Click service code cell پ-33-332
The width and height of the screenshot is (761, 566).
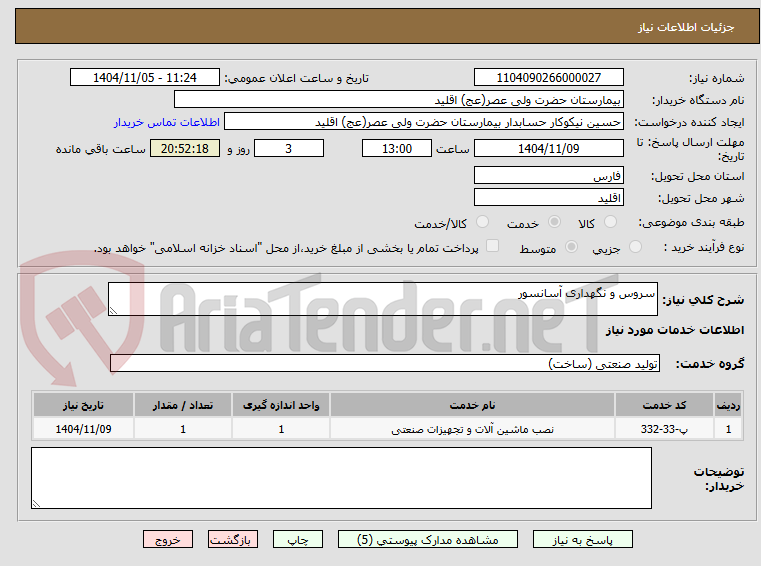coord(664,429)
